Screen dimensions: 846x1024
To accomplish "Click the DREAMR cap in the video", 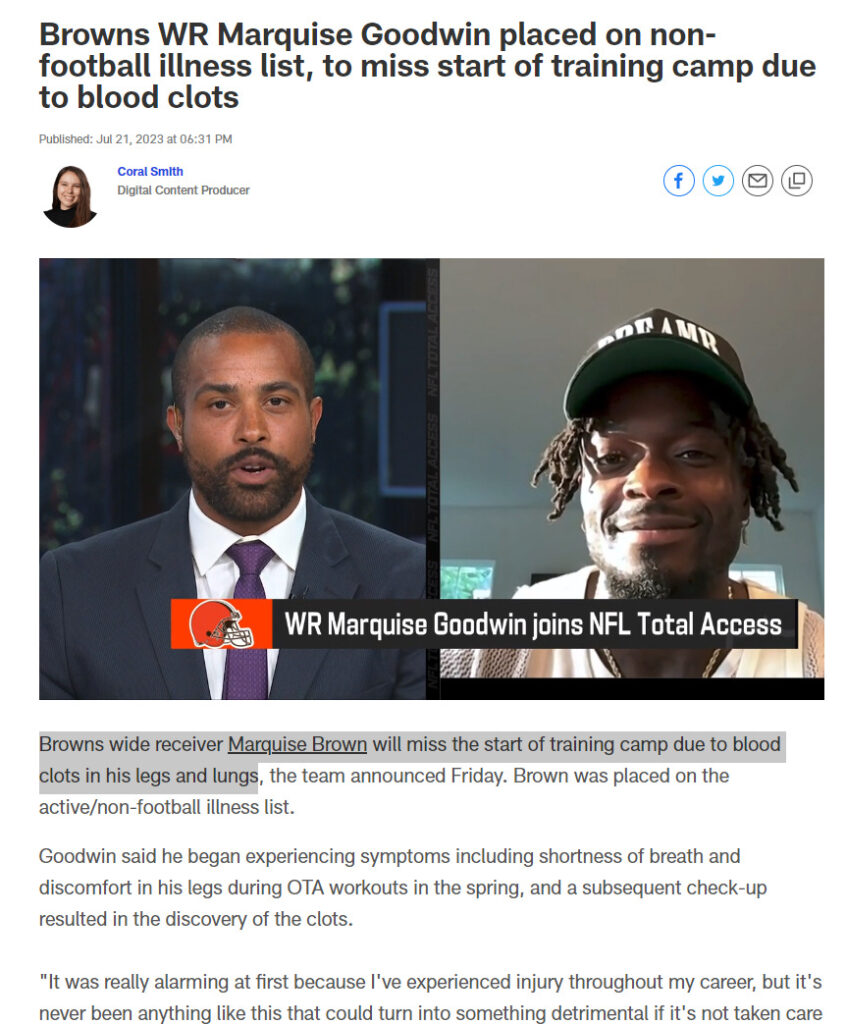I will click(658, 364).
